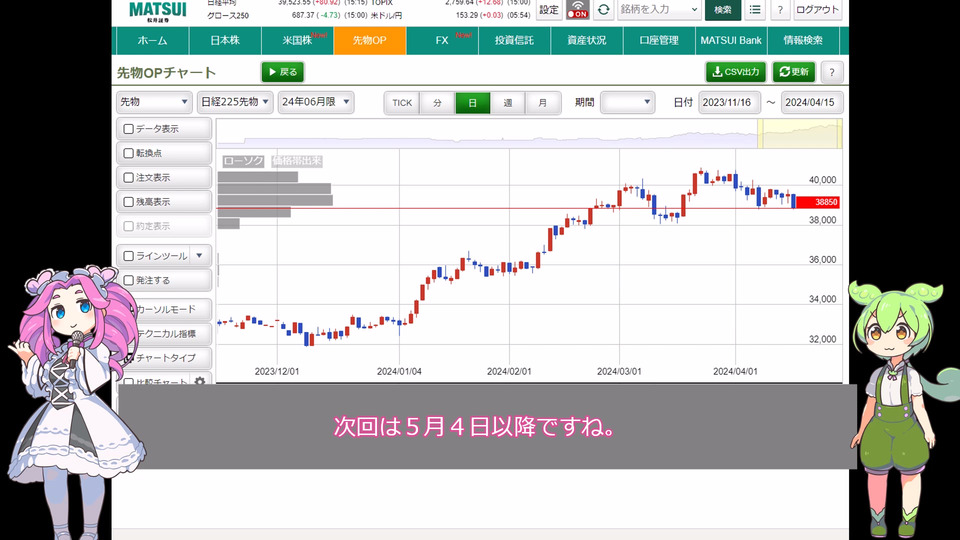Screen dimensions: 960x540
Task: Click the ログアウト button
Action: (x=817, y=9)
